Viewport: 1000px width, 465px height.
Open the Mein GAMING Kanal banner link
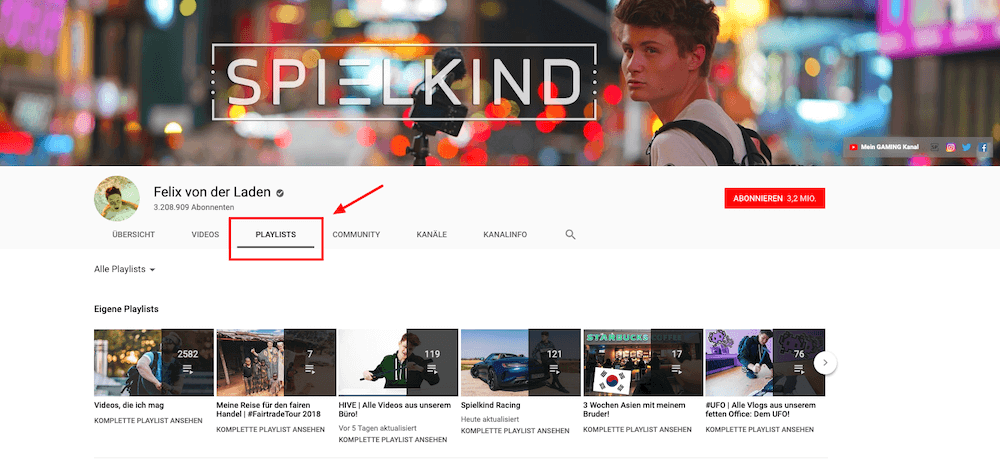click(884, 147)
